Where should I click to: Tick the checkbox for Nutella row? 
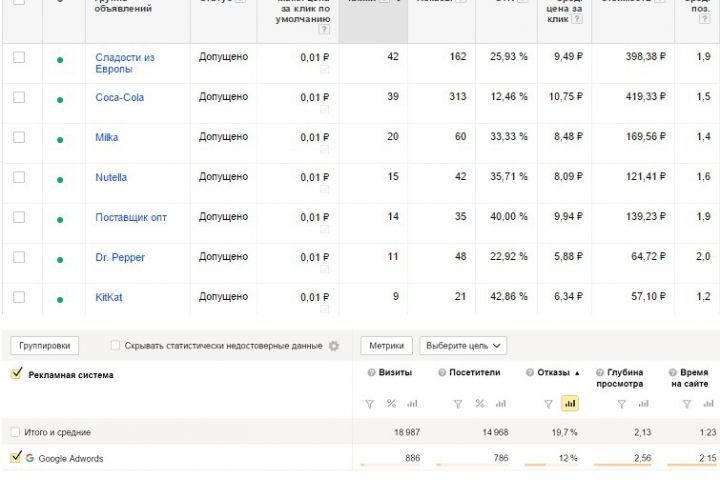pyautogui.click(x=19, y=177)
